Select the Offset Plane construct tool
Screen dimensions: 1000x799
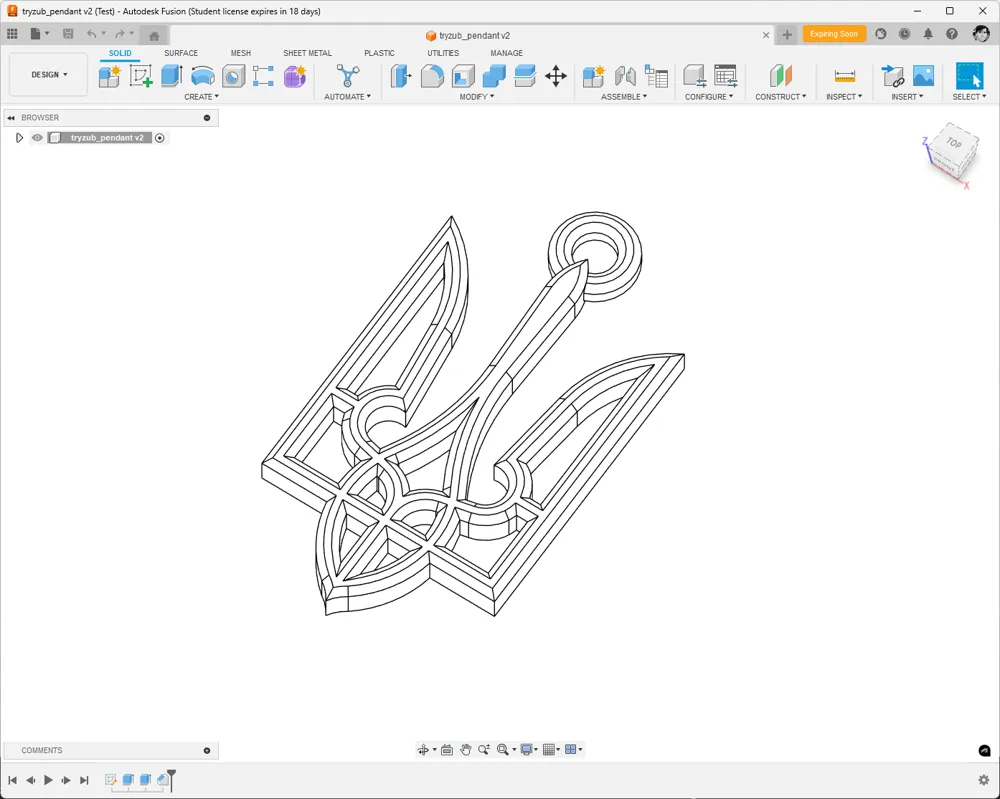click(780, 76)
